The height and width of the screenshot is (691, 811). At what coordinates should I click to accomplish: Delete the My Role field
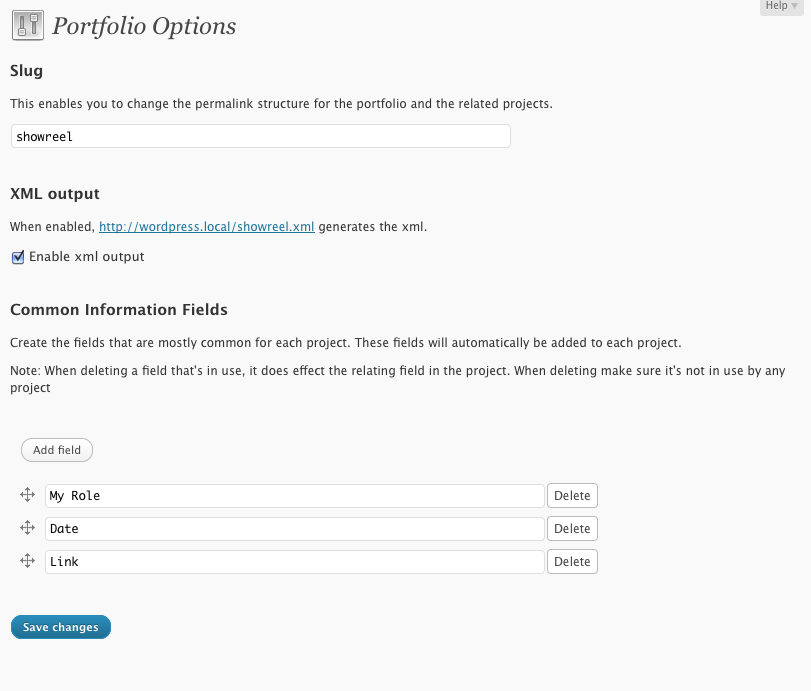click(x=572, y=495)
